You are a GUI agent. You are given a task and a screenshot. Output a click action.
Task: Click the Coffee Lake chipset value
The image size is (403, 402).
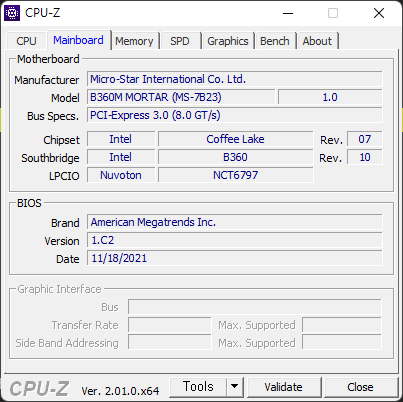[236, 139]
